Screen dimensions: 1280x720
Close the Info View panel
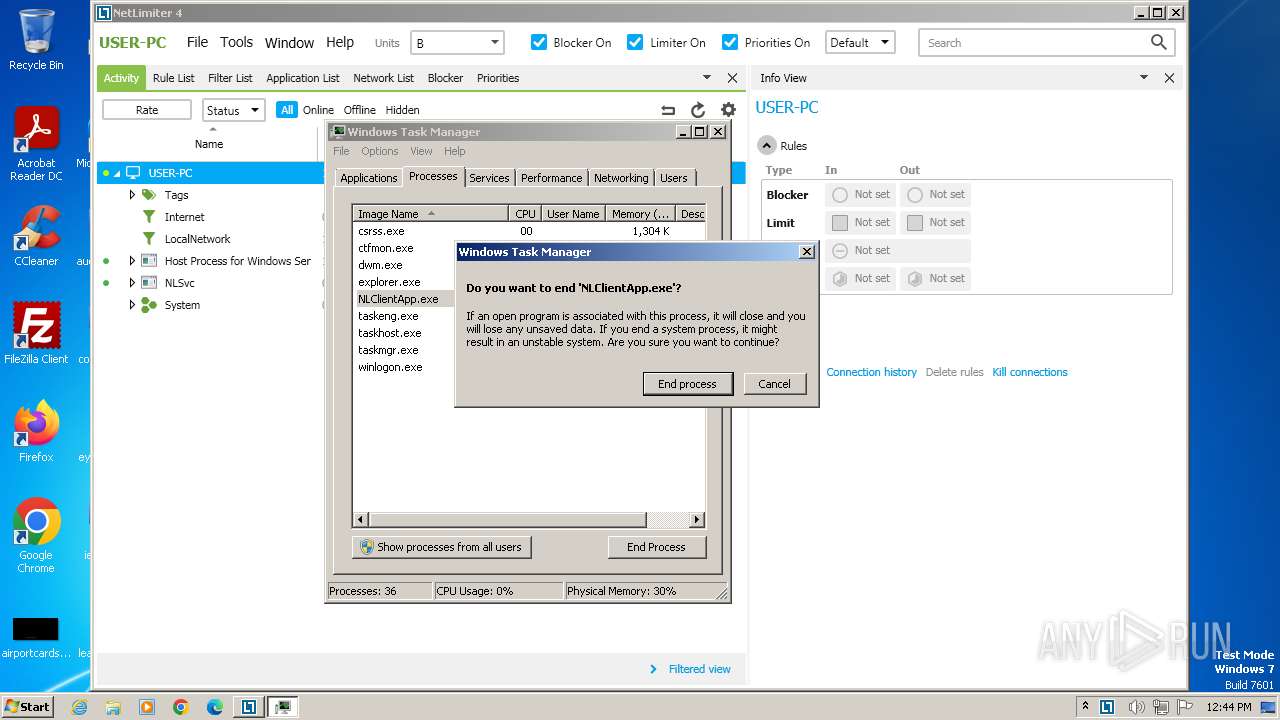1169,78
